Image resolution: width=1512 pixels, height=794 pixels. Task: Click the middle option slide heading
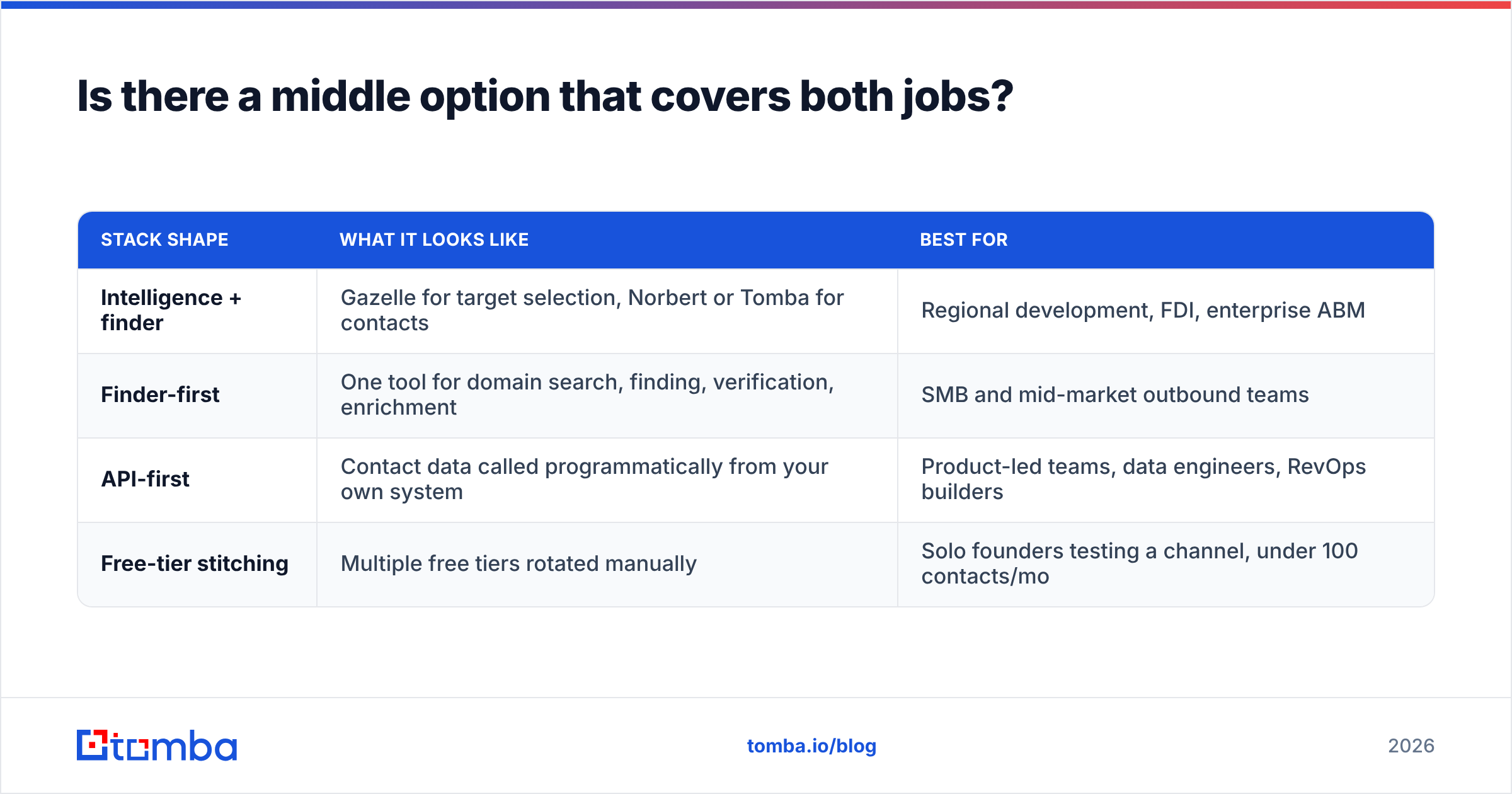click(545, 96)
